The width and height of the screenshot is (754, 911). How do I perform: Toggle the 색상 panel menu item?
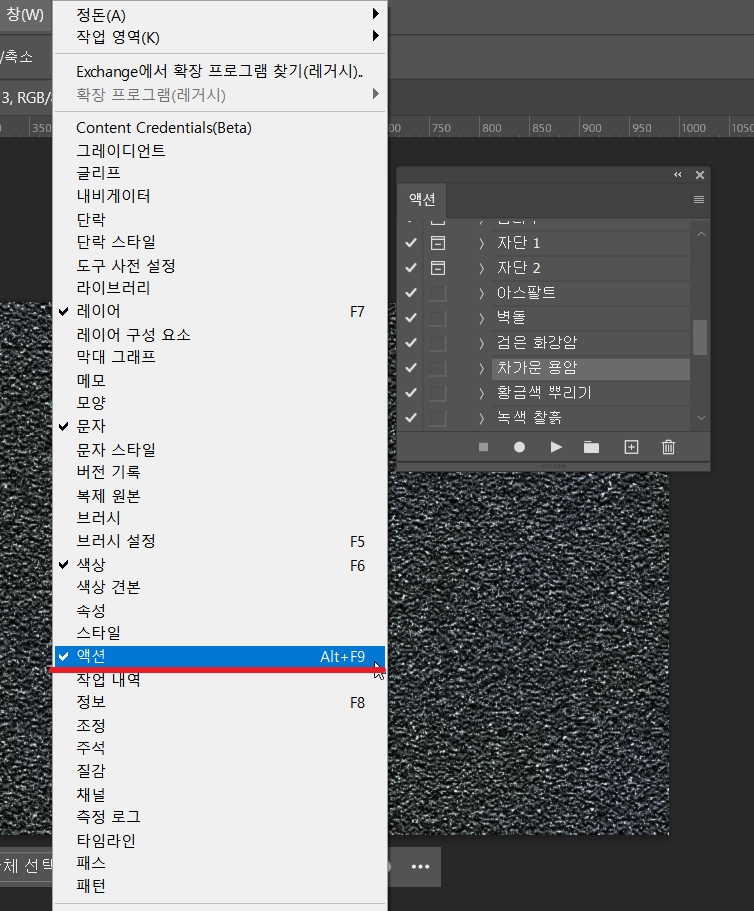220,565
